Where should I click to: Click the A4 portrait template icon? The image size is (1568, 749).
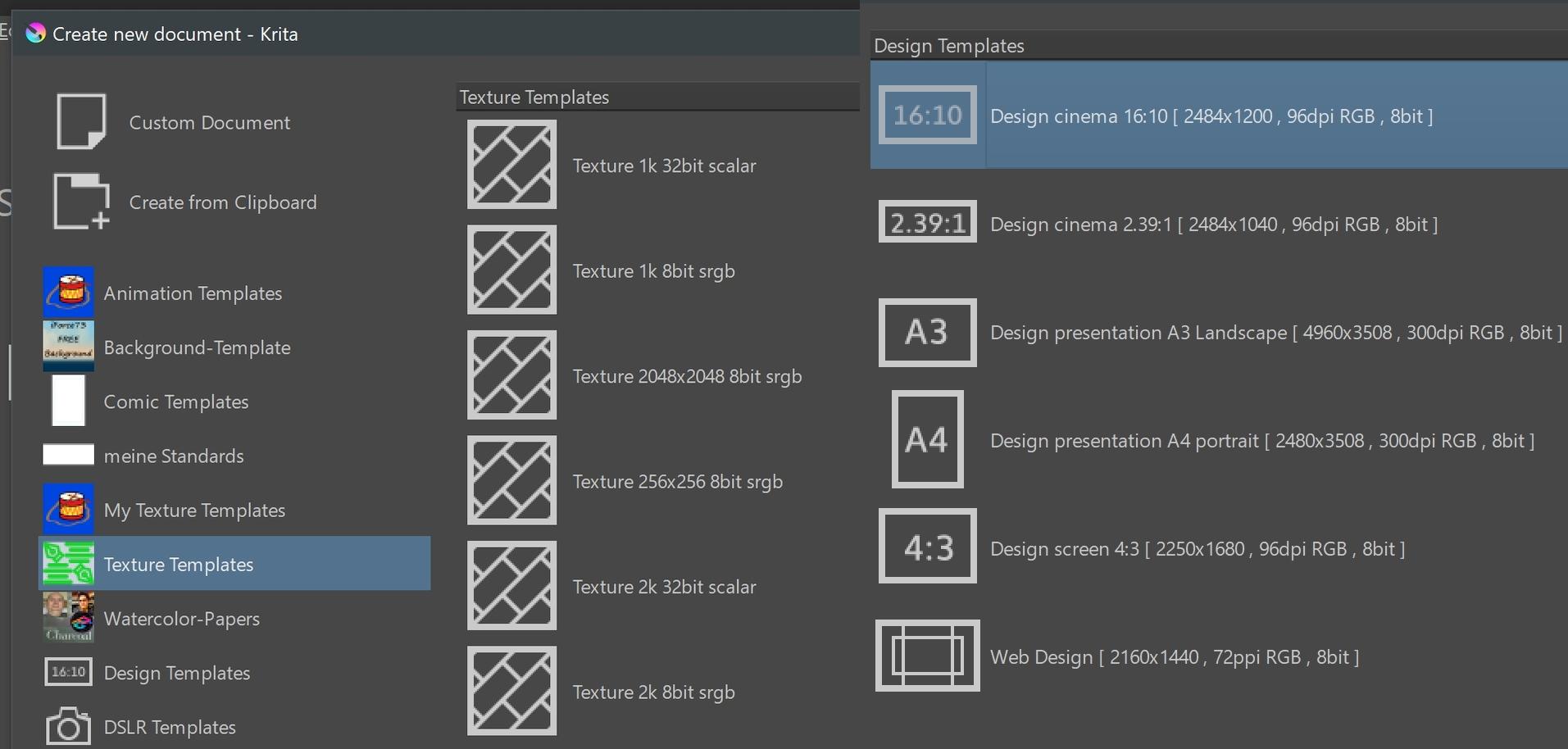click(927, 439)
